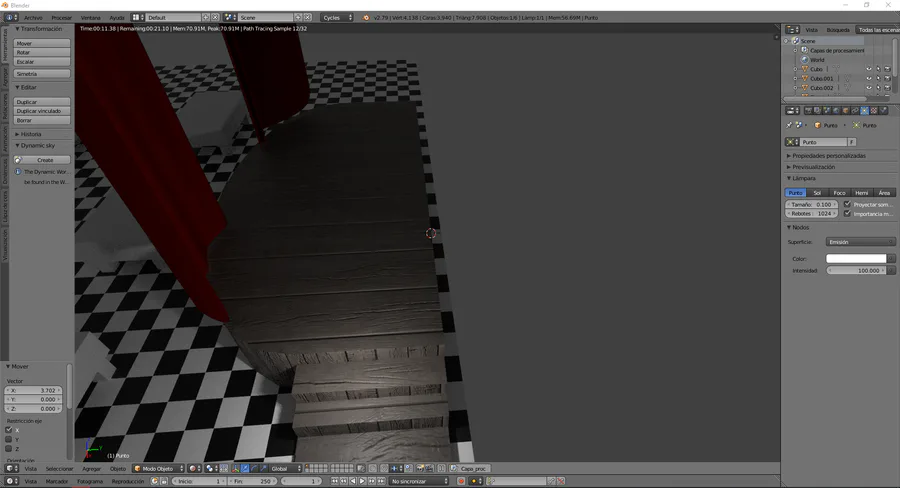The width and height of the screenshot is (900, 488).
Task: Jump to the first frame in timeline
Action: [x=334, y=481]
